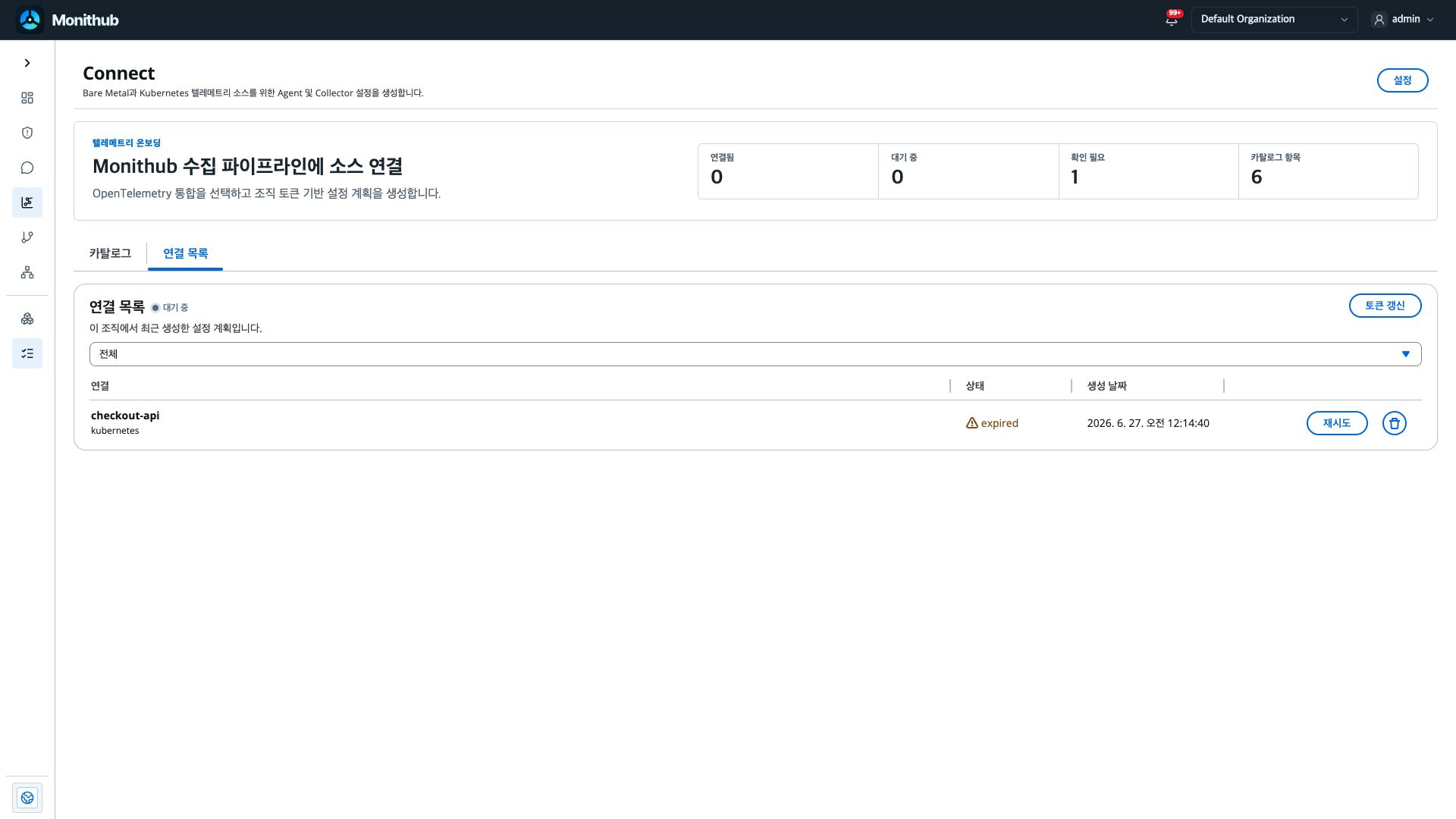
Task: Click the Monithub brand name text
Action: [85, 20]
